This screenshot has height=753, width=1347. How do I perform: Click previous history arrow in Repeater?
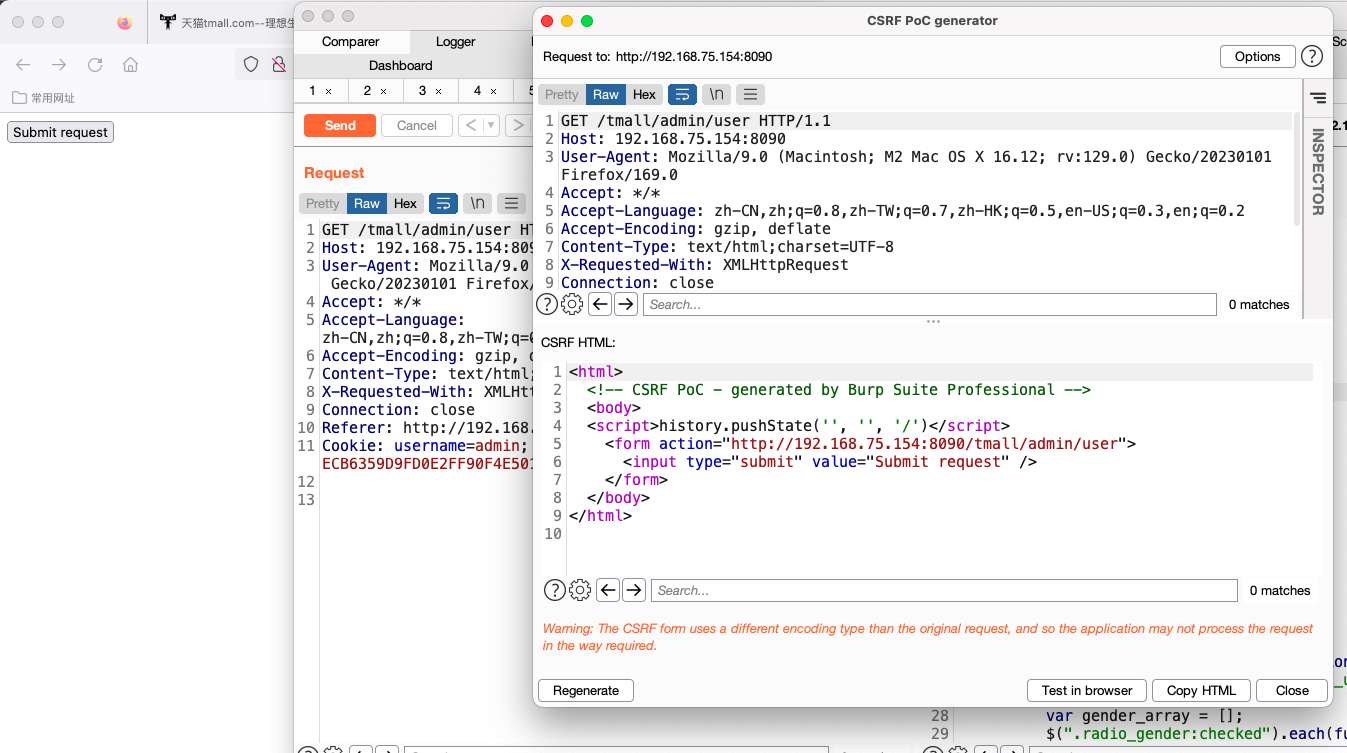[x=471, y=125]
